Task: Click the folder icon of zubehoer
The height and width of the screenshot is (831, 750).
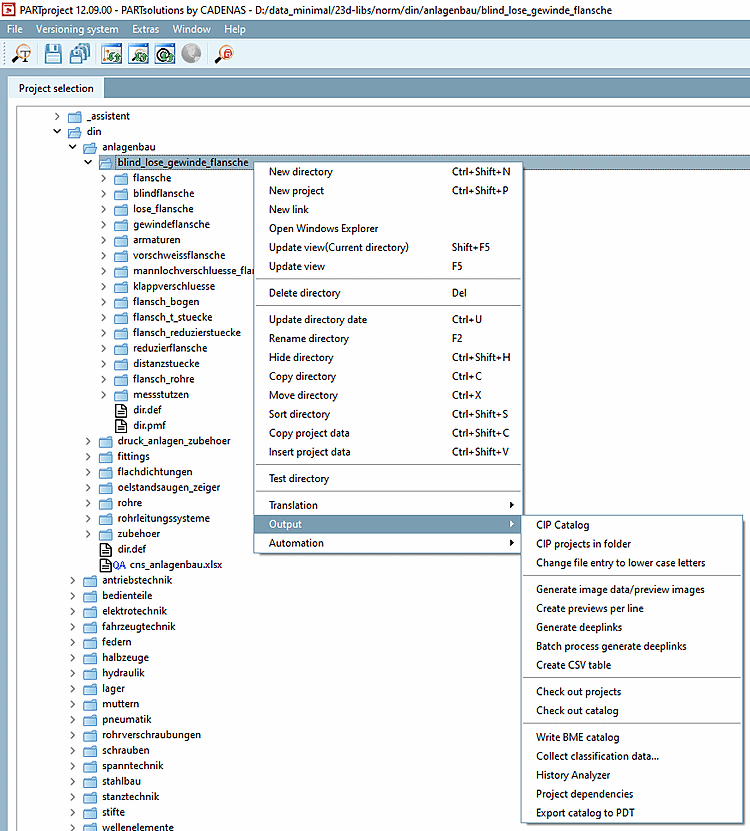Action: (x=105, y=534)
